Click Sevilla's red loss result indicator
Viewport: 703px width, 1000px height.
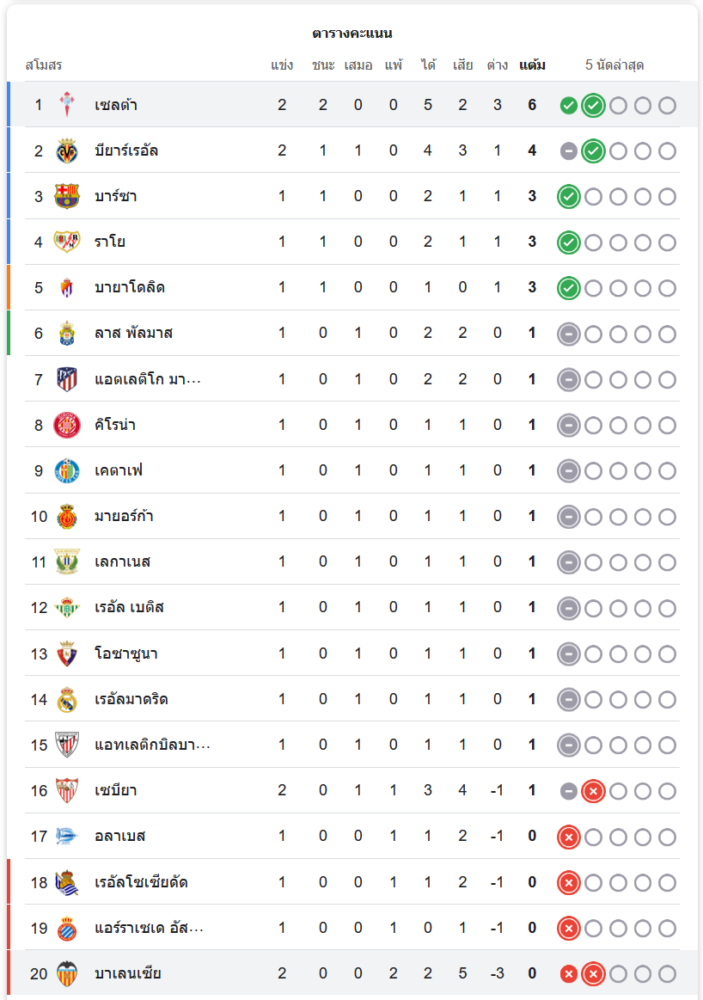click(593, 791)
